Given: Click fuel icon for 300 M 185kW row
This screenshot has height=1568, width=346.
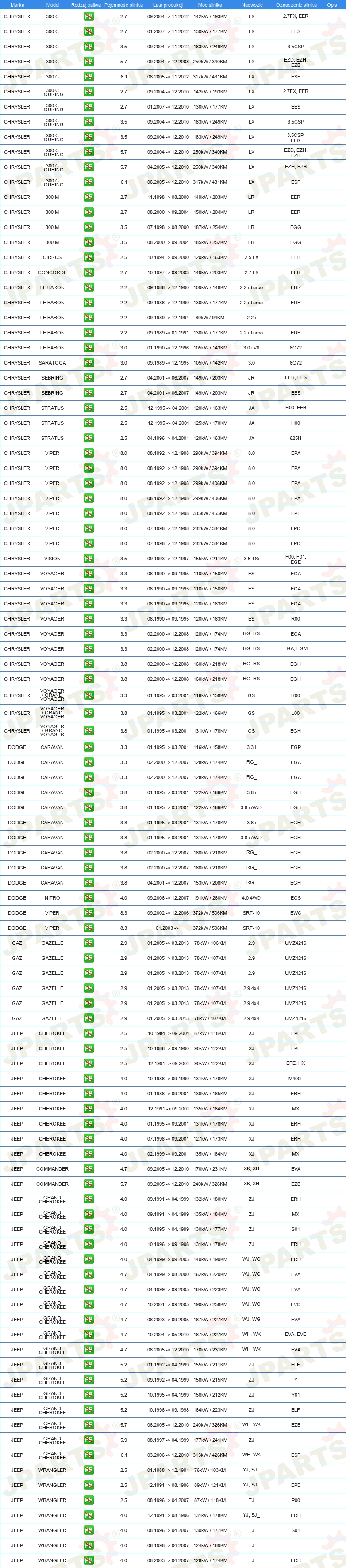Looking at the screenshot, I should [x=89, y=242].
